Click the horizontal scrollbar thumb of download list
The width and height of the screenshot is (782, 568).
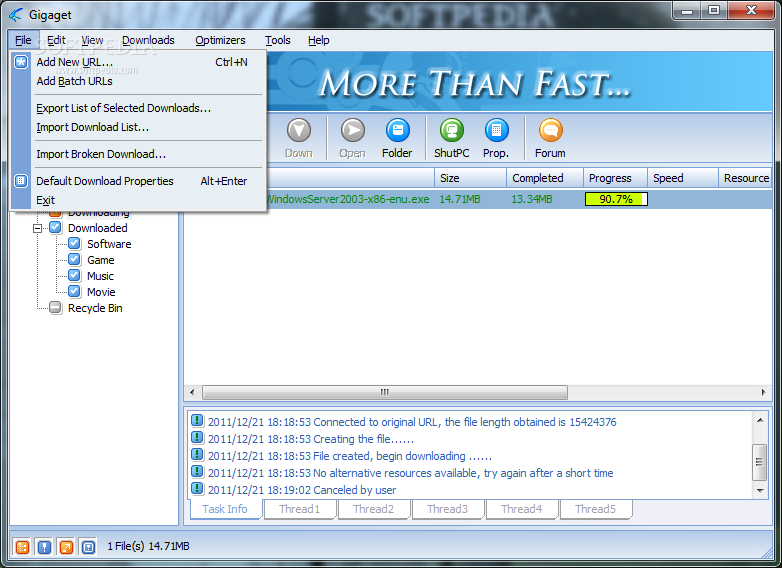click(x=385, y=392)
